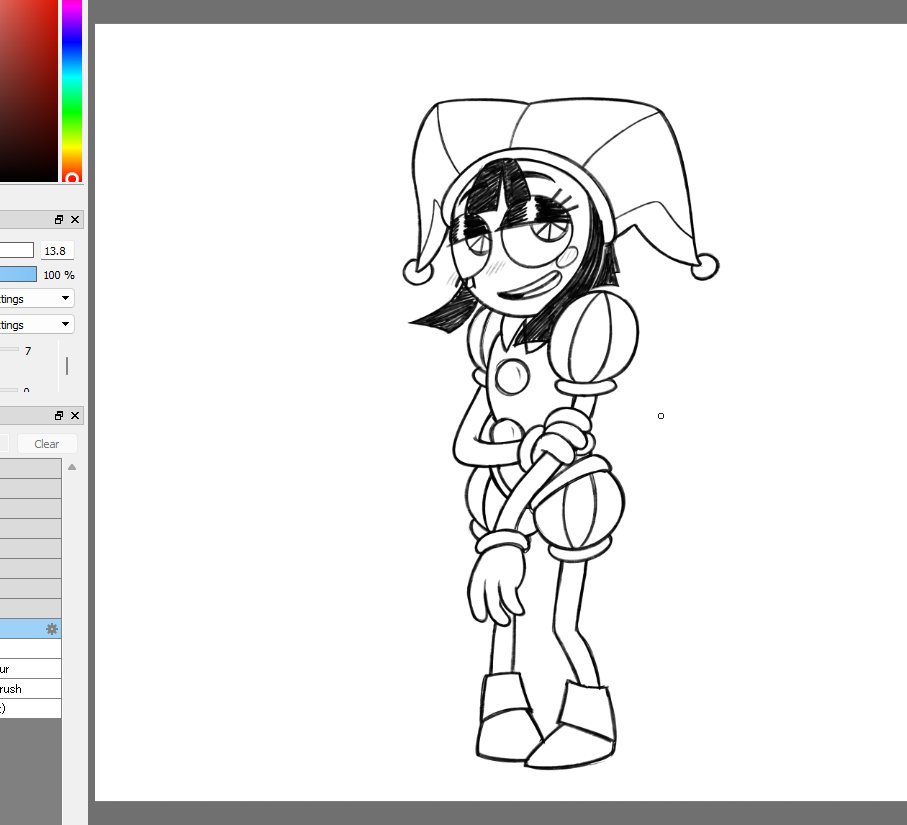Screen dimensions: 907x825
Task: Click the brush list scroll-up arrow
Action: coord(72,467)
